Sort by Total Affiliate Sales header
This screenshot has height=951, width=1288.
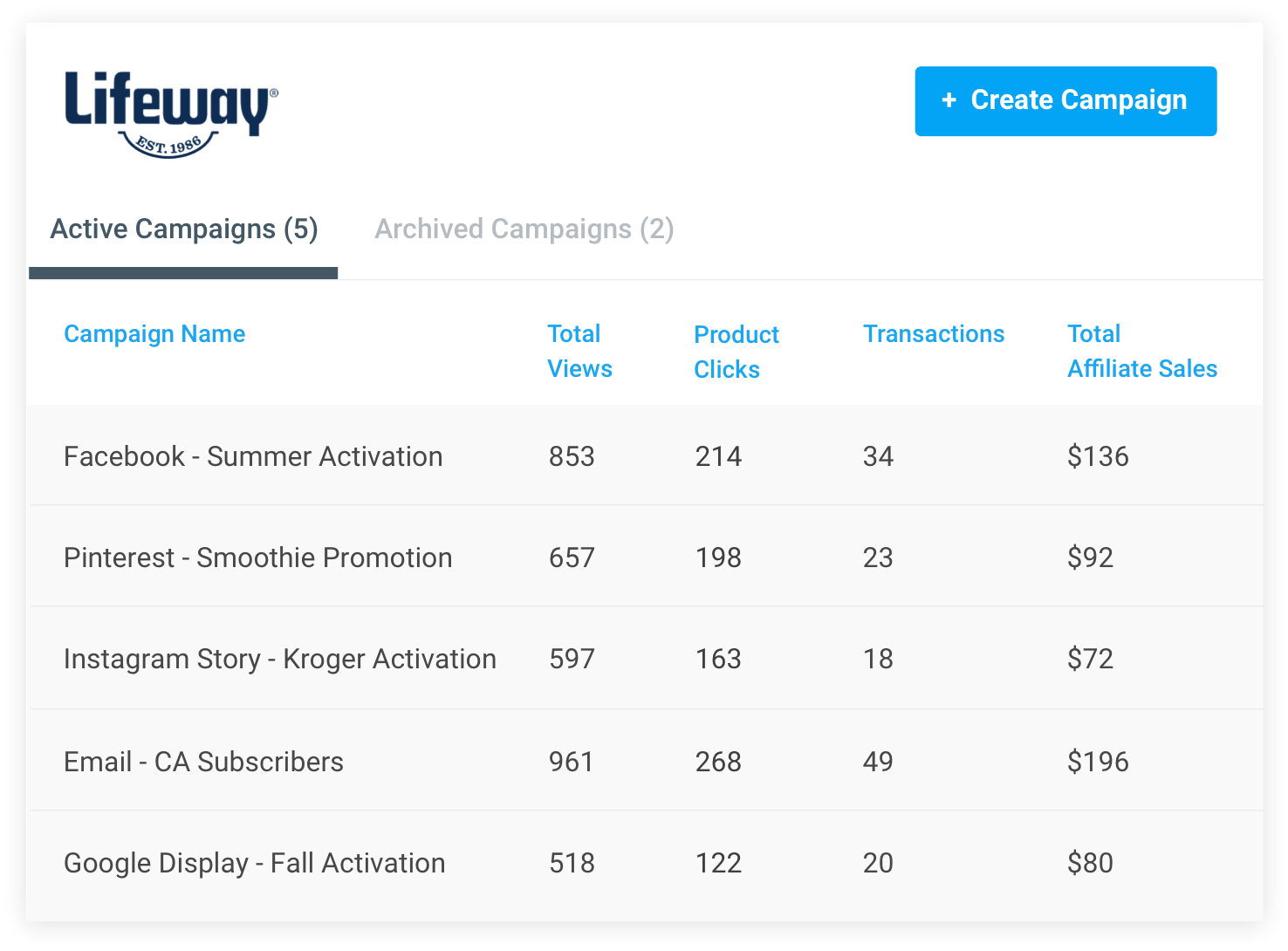1142,351
